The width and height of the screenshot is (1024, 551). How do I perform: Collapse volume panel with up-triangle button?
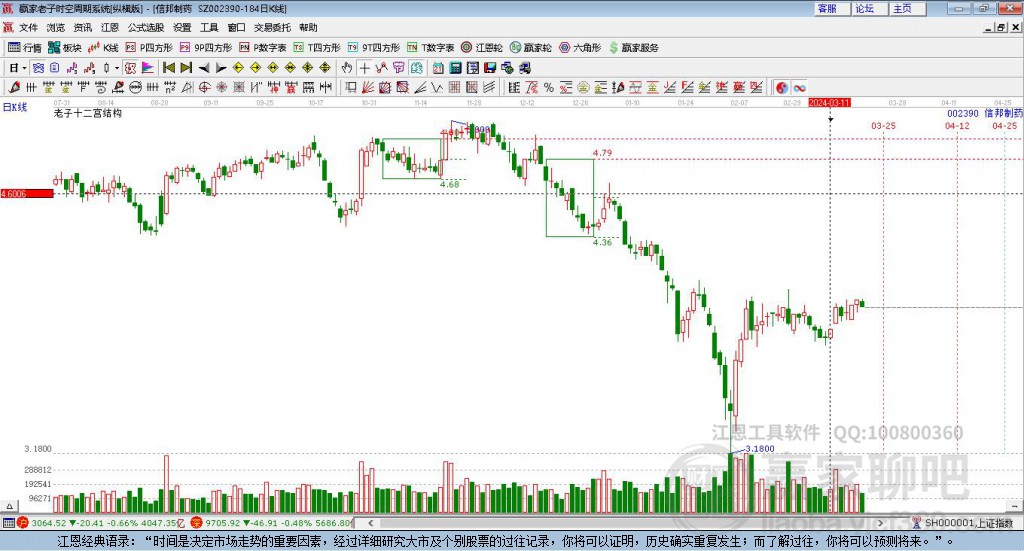(9, 506)
